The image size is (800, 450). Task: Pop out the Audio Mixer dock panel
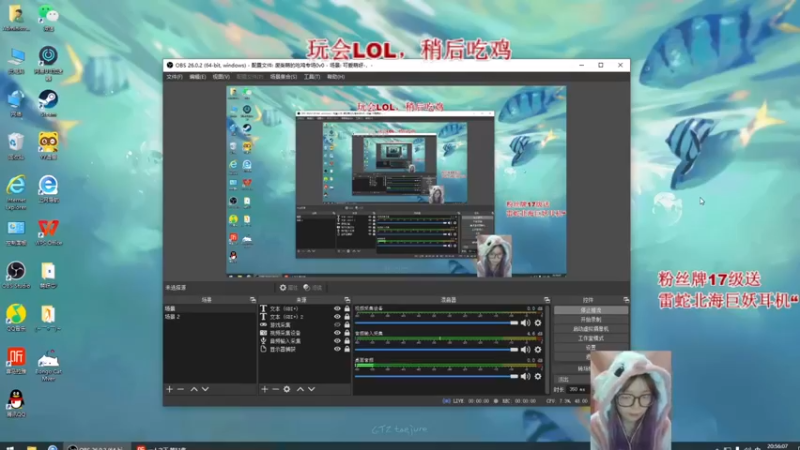coord(547,300)
